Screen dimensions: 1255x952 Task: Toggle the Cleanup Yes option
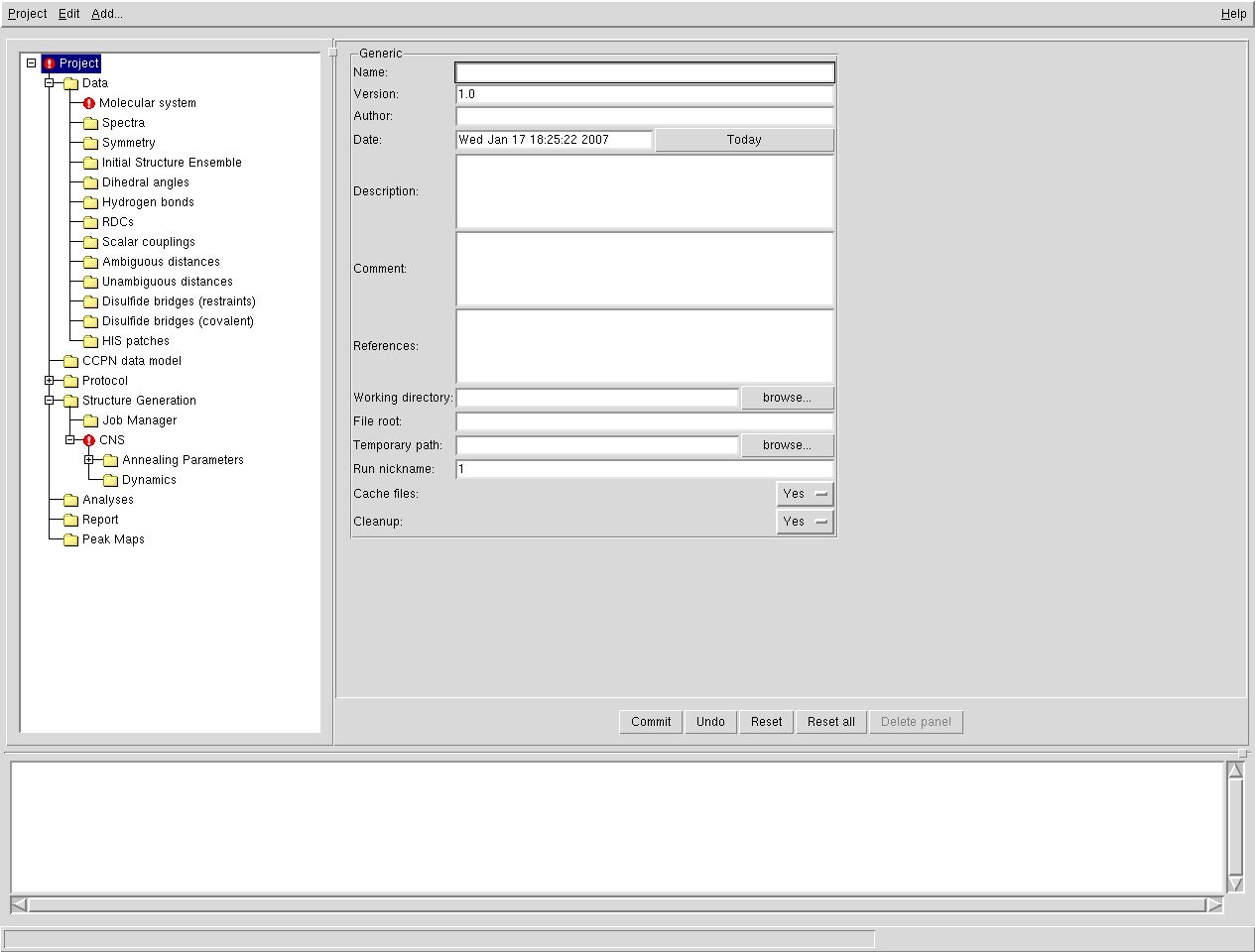pyautogui.click(x=804, y=522)
